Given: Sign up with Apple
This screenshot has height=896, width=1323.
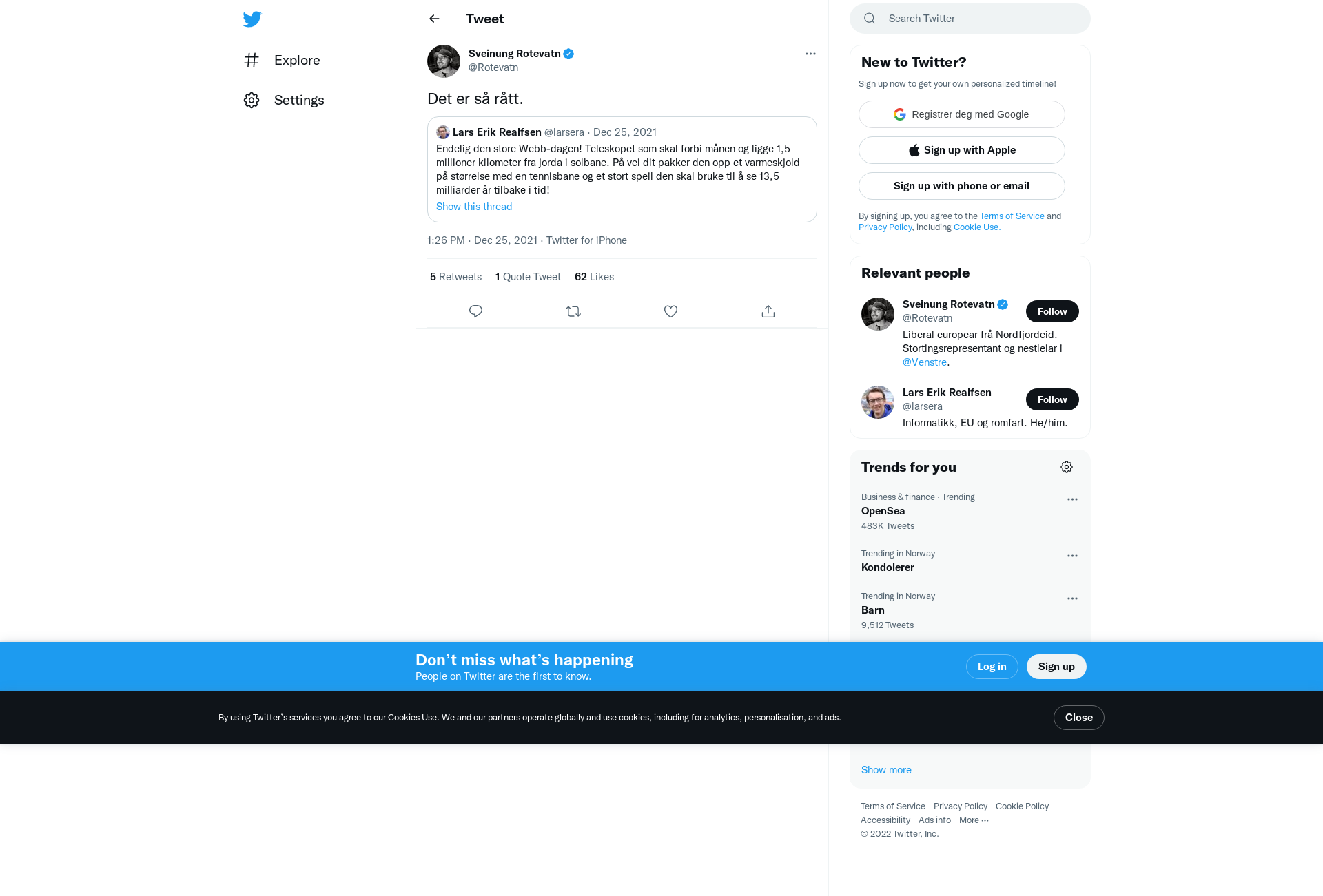Looking at the screenshot, I should pyautogui.click(x=962, y=150).
